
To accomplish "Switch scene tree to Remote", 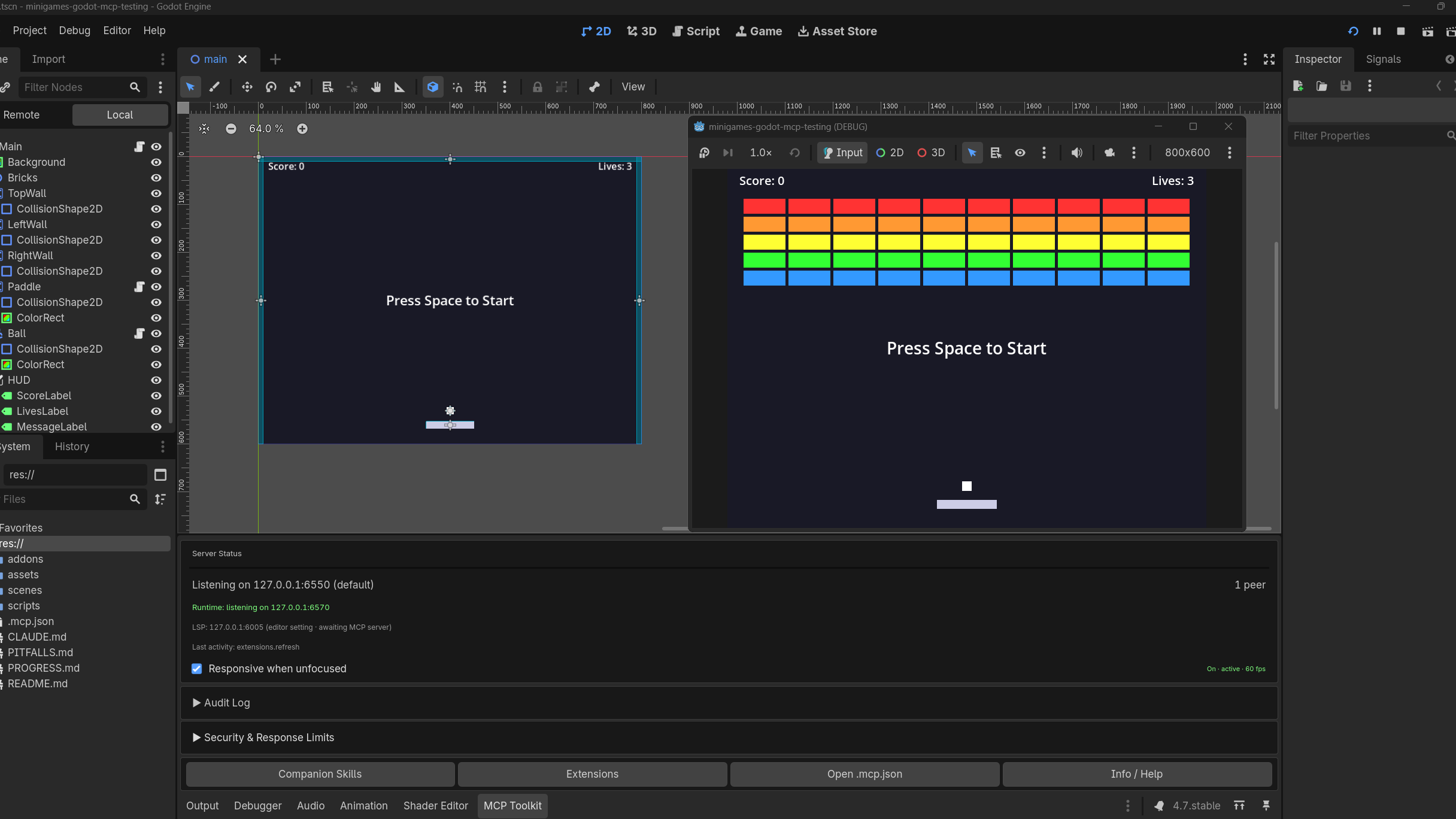I will pyautogui.click(x=22, y=115).
